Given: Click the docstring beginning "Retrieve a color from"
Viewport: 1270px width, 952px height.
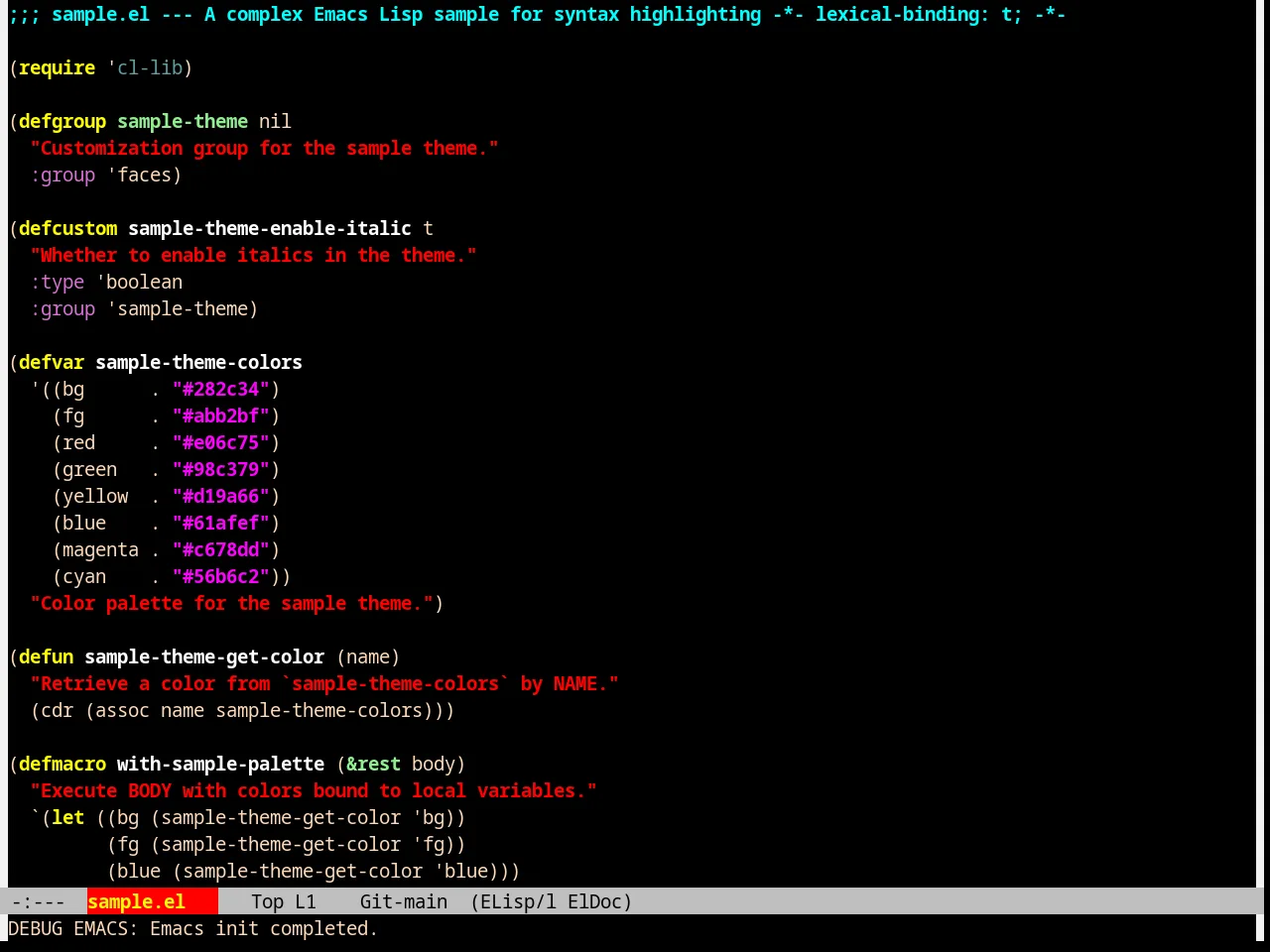Looking at the screenshot, I should coord(324,683).
